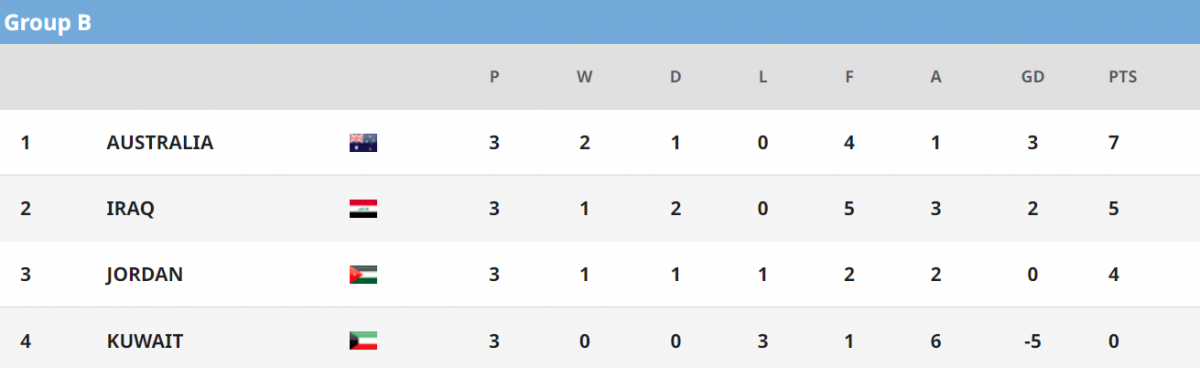Click the Kuwait flag icon
Viewport: 1200px width, 368px height.
[x=363, y=340]
